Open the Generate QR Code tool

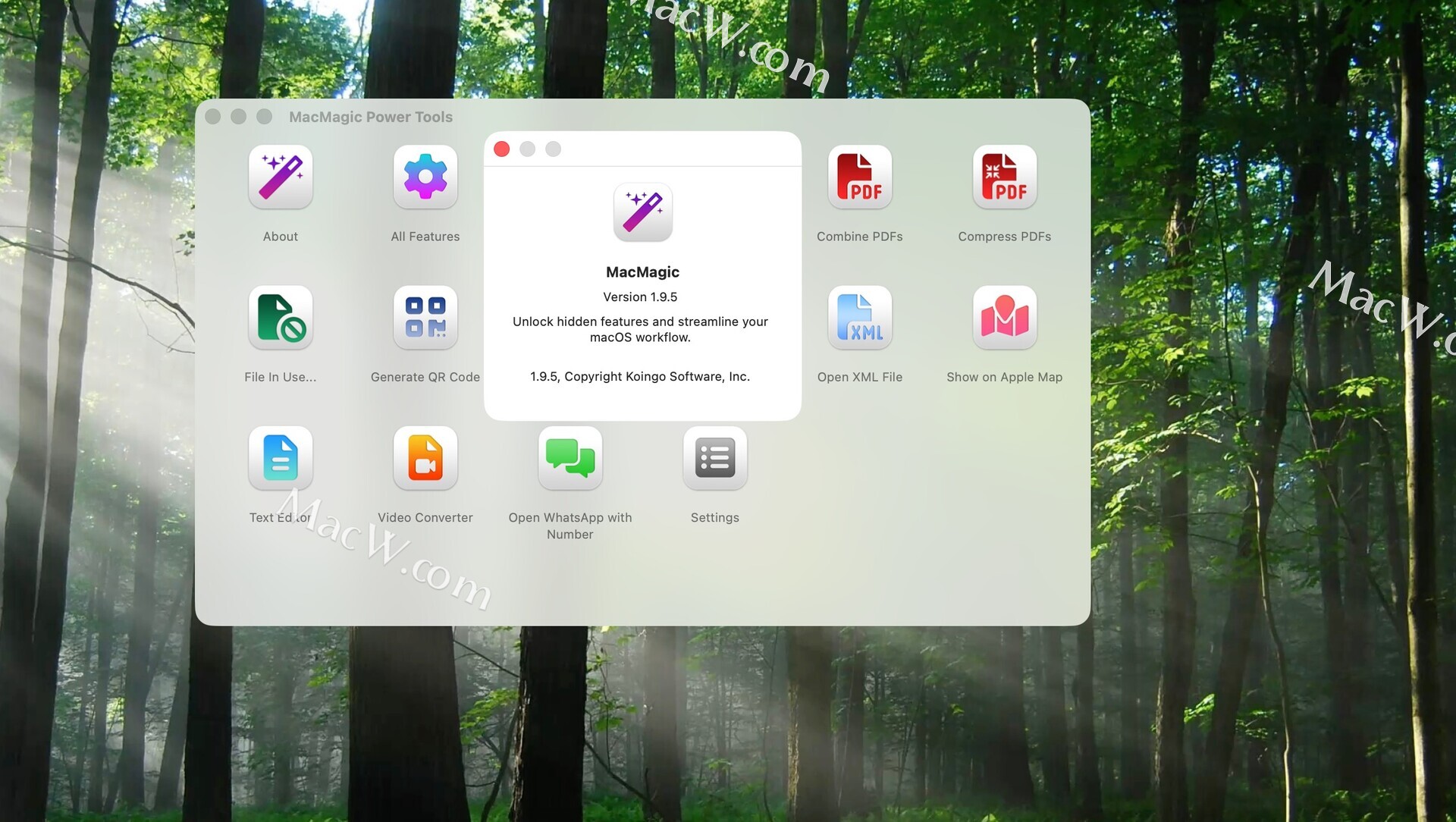tap(425, 317)
